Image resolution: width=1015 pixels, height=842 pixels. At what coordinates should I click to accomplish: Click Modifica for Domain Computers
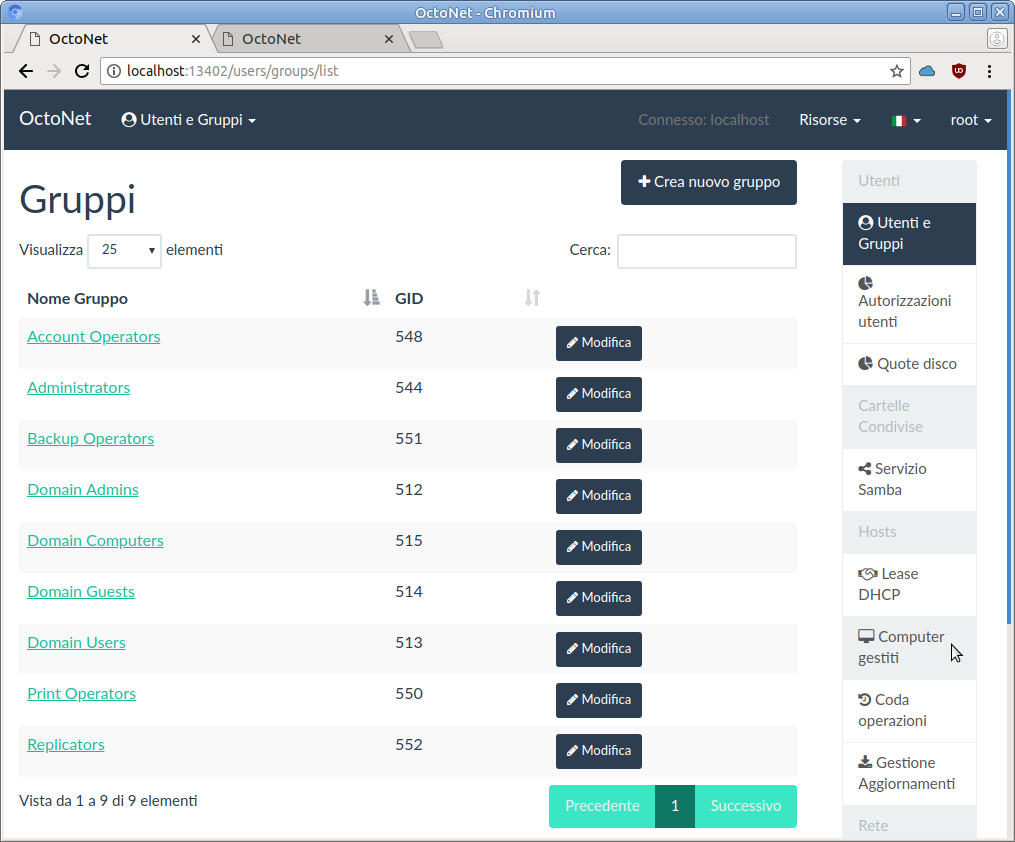pos(599,547)
